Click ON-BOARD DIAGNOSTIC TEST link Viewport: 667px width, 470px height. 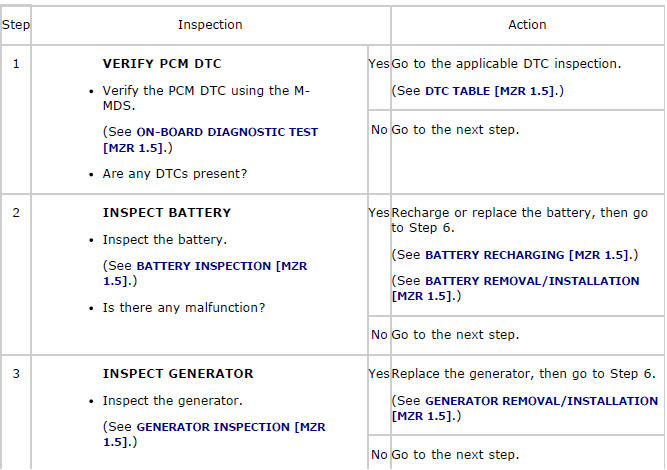[227, 131]
